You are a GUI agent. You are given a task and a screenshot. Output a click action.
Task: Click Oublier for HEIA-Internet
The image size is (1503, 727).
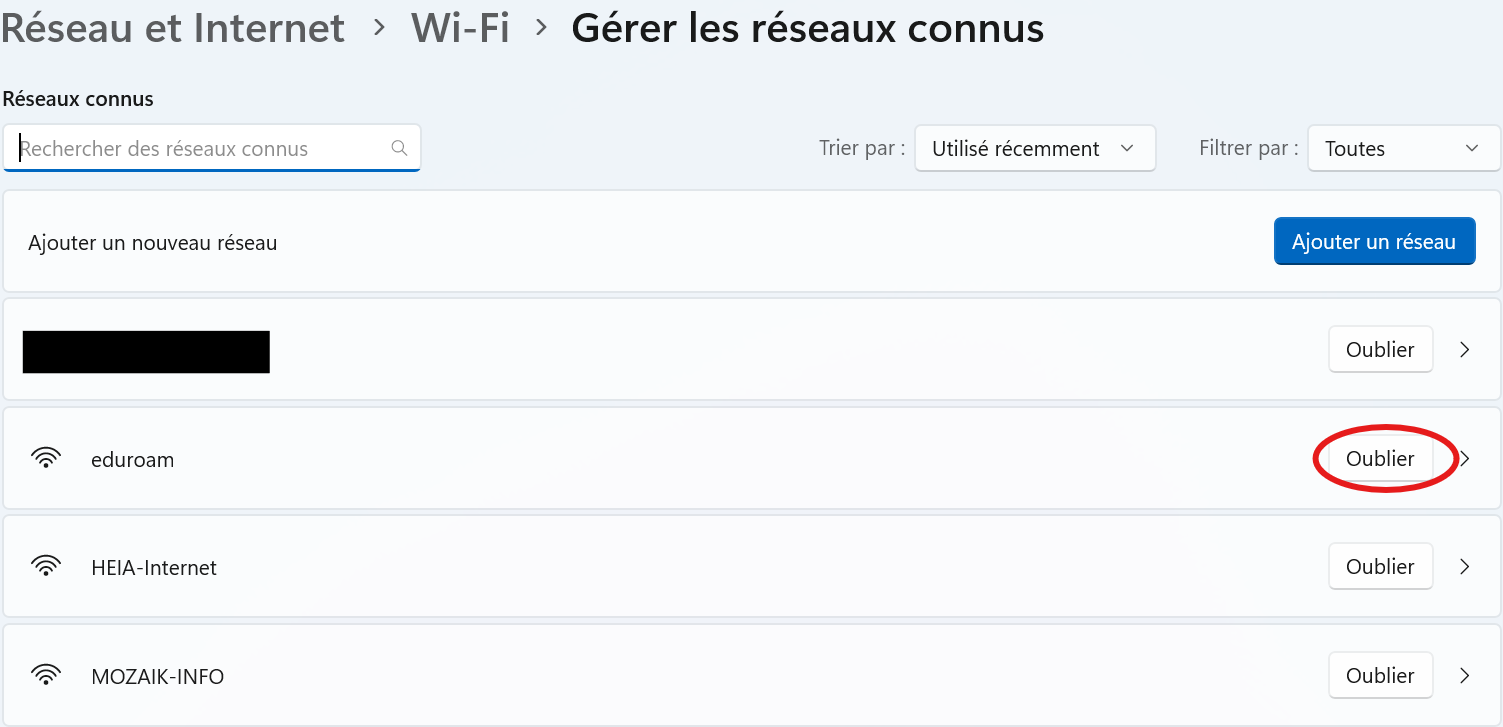pos(1380,567)
